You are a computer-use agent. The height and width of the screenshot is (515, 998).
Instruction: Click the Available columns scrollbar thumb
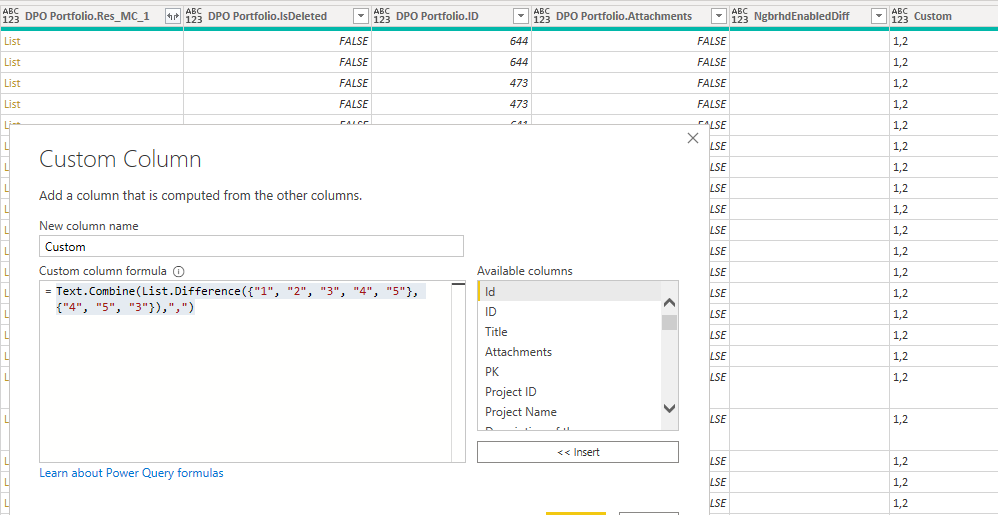coord(670,322)
